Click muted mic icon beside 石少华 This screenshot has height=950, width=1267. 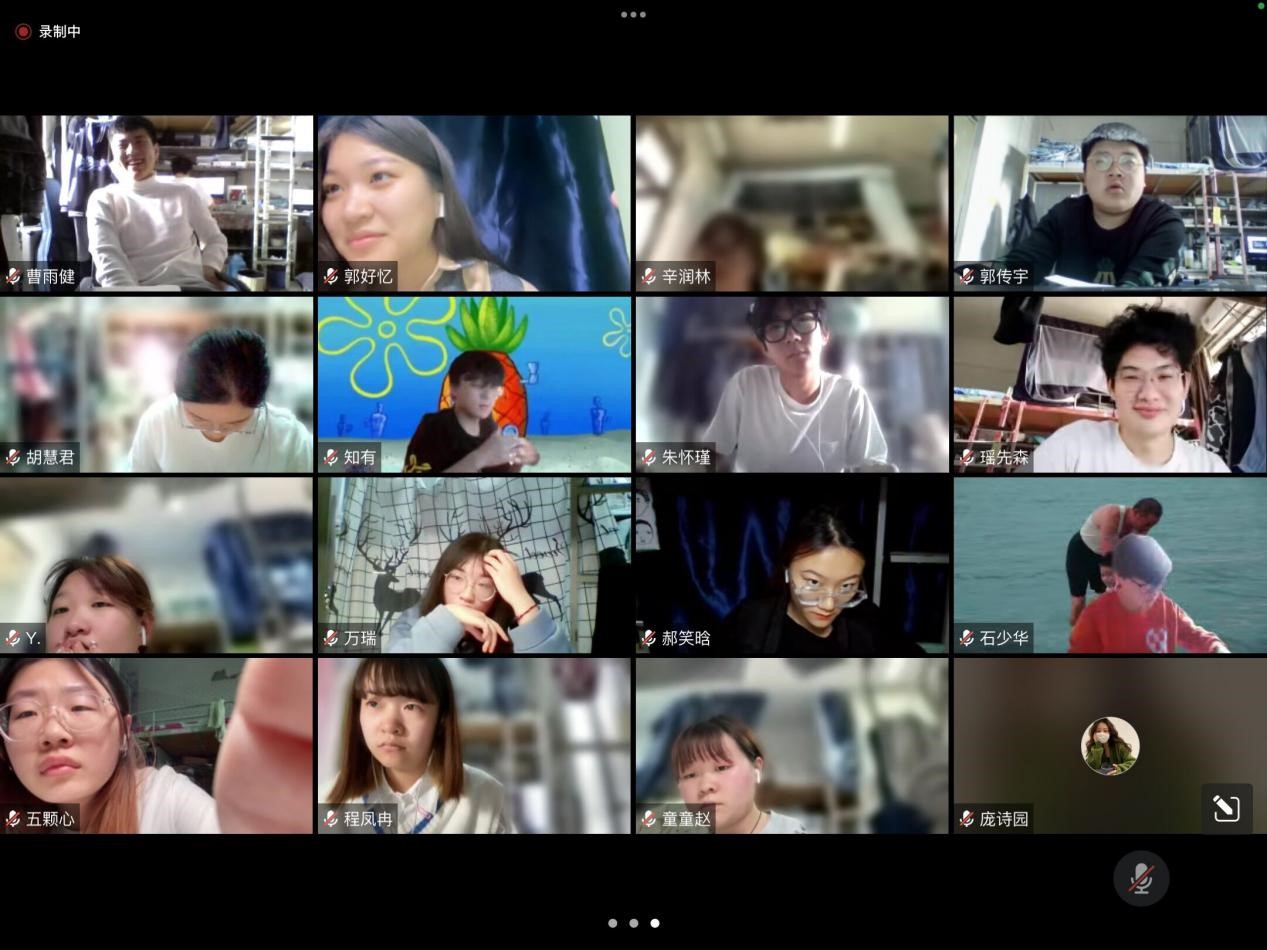pos(967,638)
